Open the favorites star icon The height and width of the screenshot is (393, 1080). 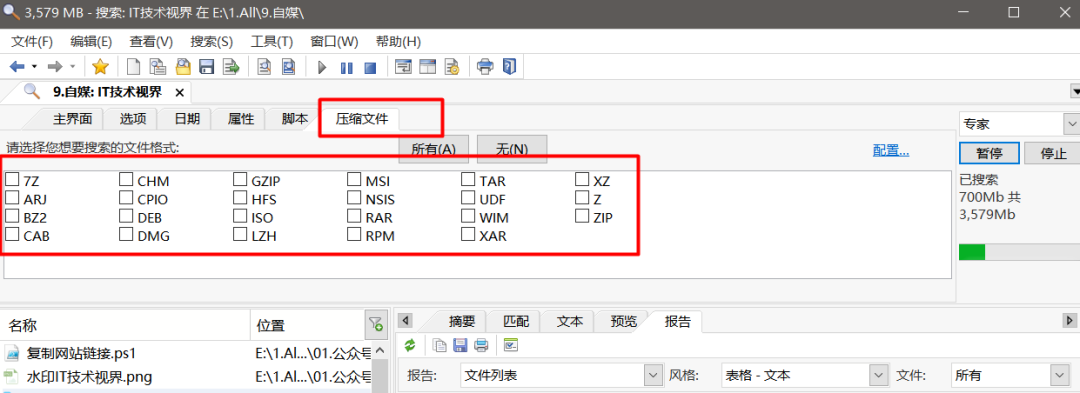(x=101, y=67)
